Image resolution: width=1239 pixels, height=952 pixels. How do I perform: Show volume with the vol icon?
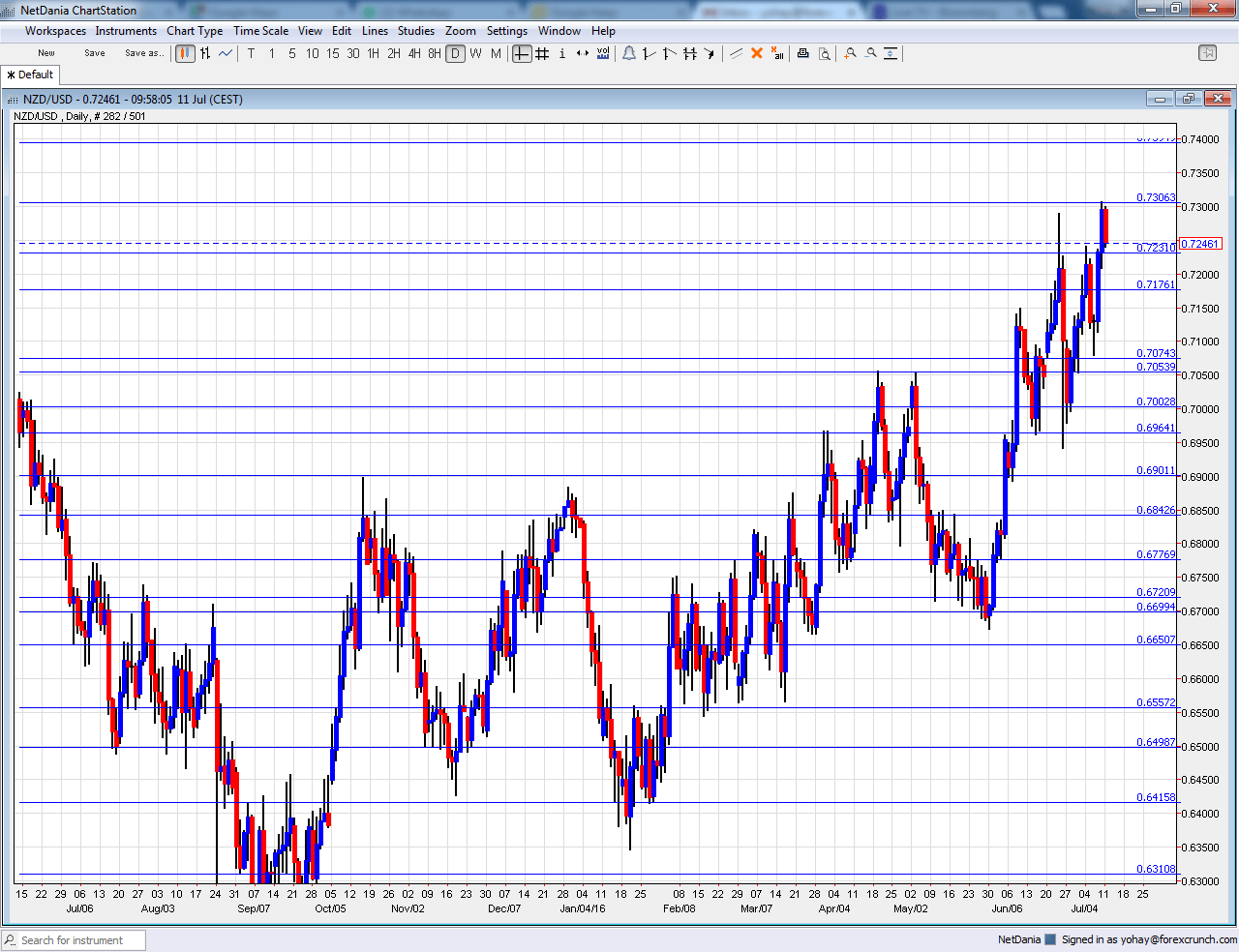602,53
